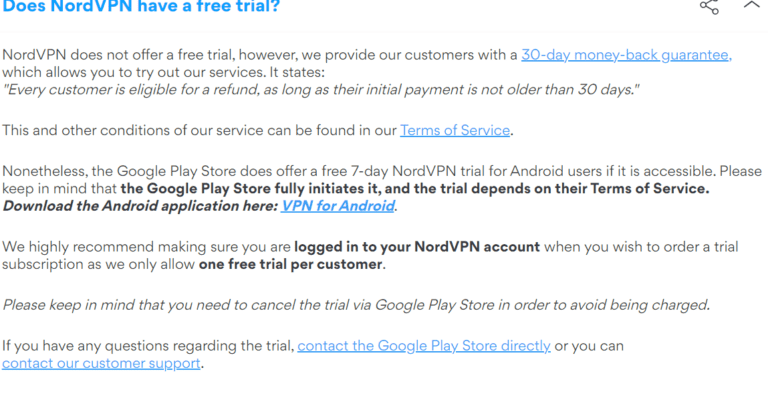Click "If you have any questions regarding the trial"

pyautogui.click(x=148, y=346)
